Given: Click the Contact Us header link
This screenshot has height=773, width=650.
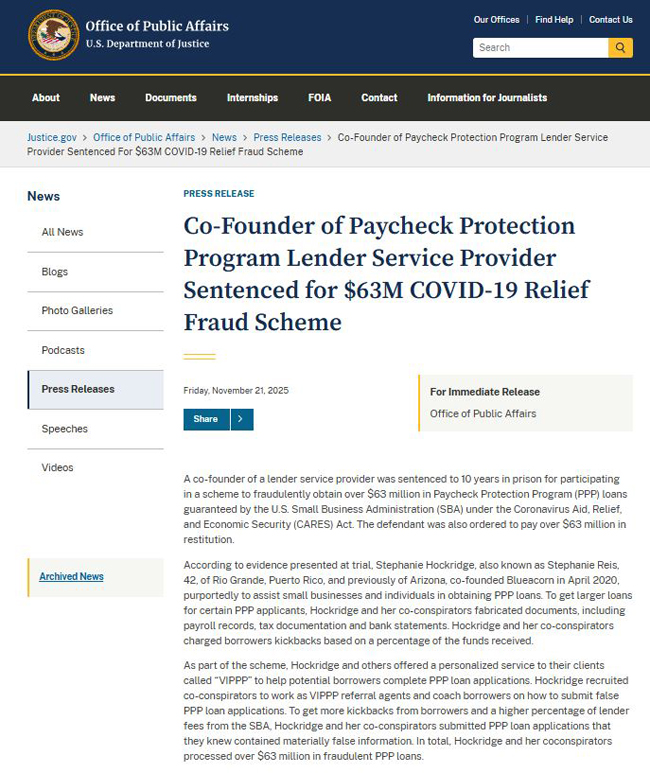Looking at the screenshot, I should tap(610, 20).
